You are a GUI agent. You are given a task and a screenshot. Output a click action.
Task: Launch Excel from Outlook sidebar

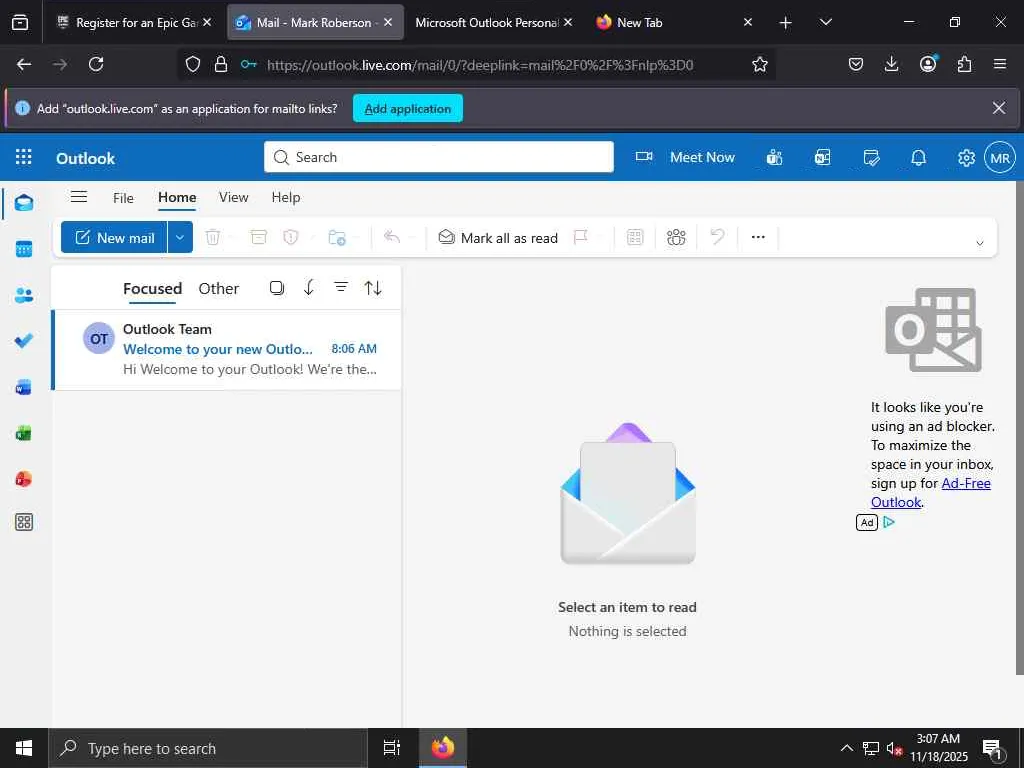24,433
